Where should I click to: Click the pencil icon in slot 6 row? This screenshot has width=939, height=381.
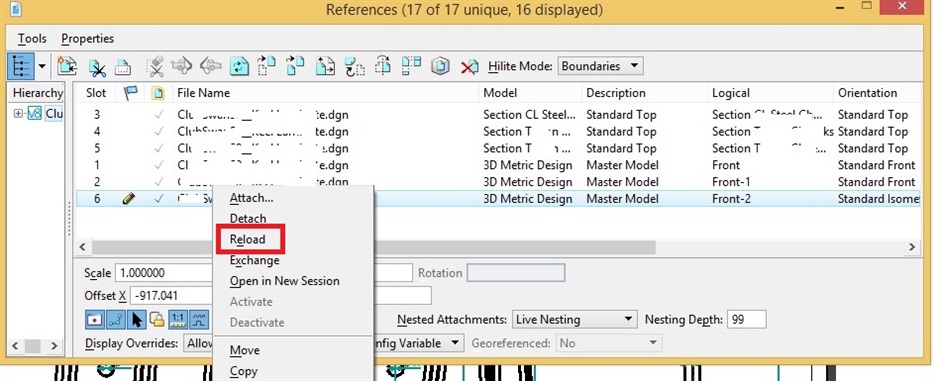click(x=128, y=199)
